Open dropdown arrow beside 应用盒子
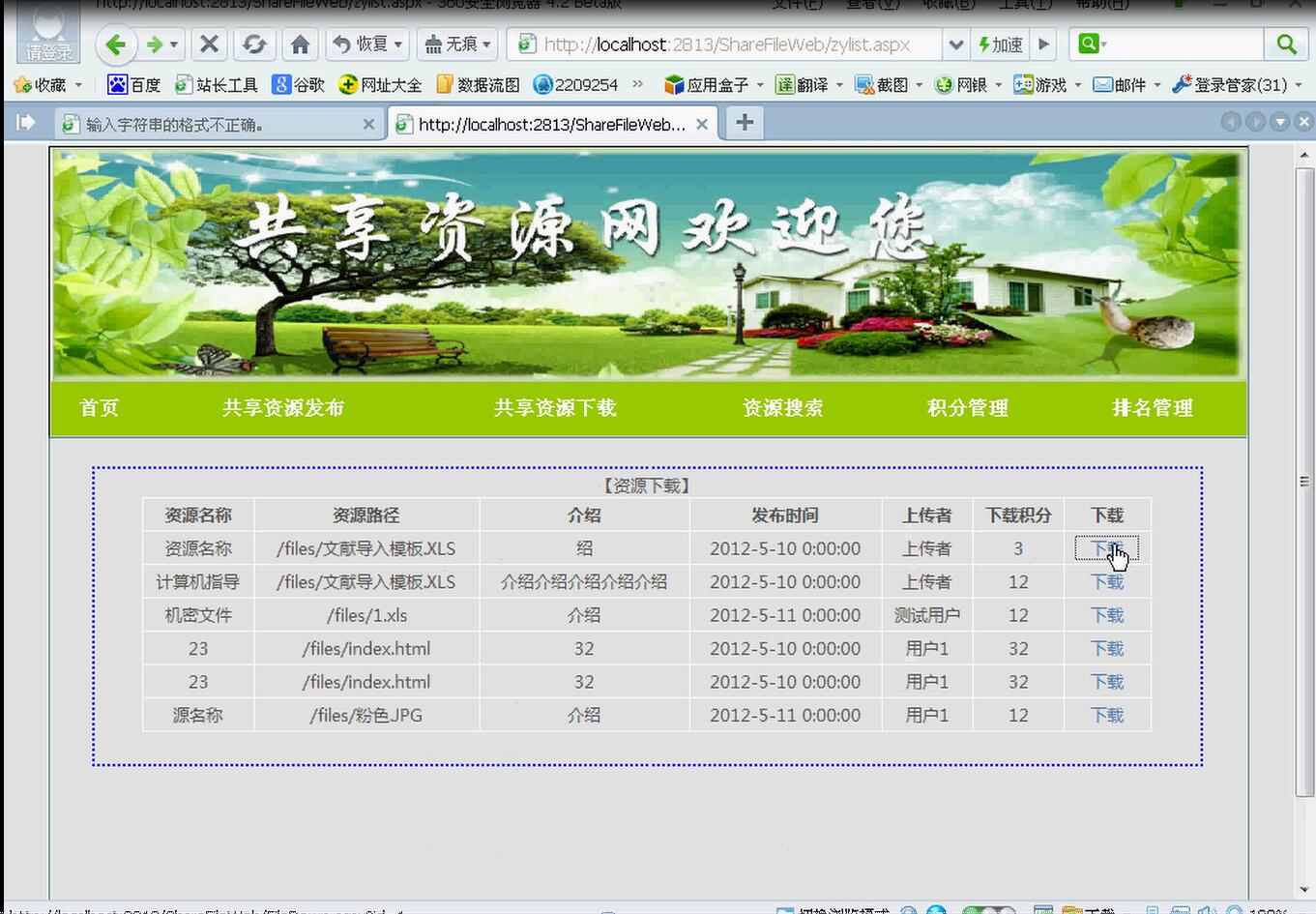This screenshot has width=1316, height=914. [760, 85]
